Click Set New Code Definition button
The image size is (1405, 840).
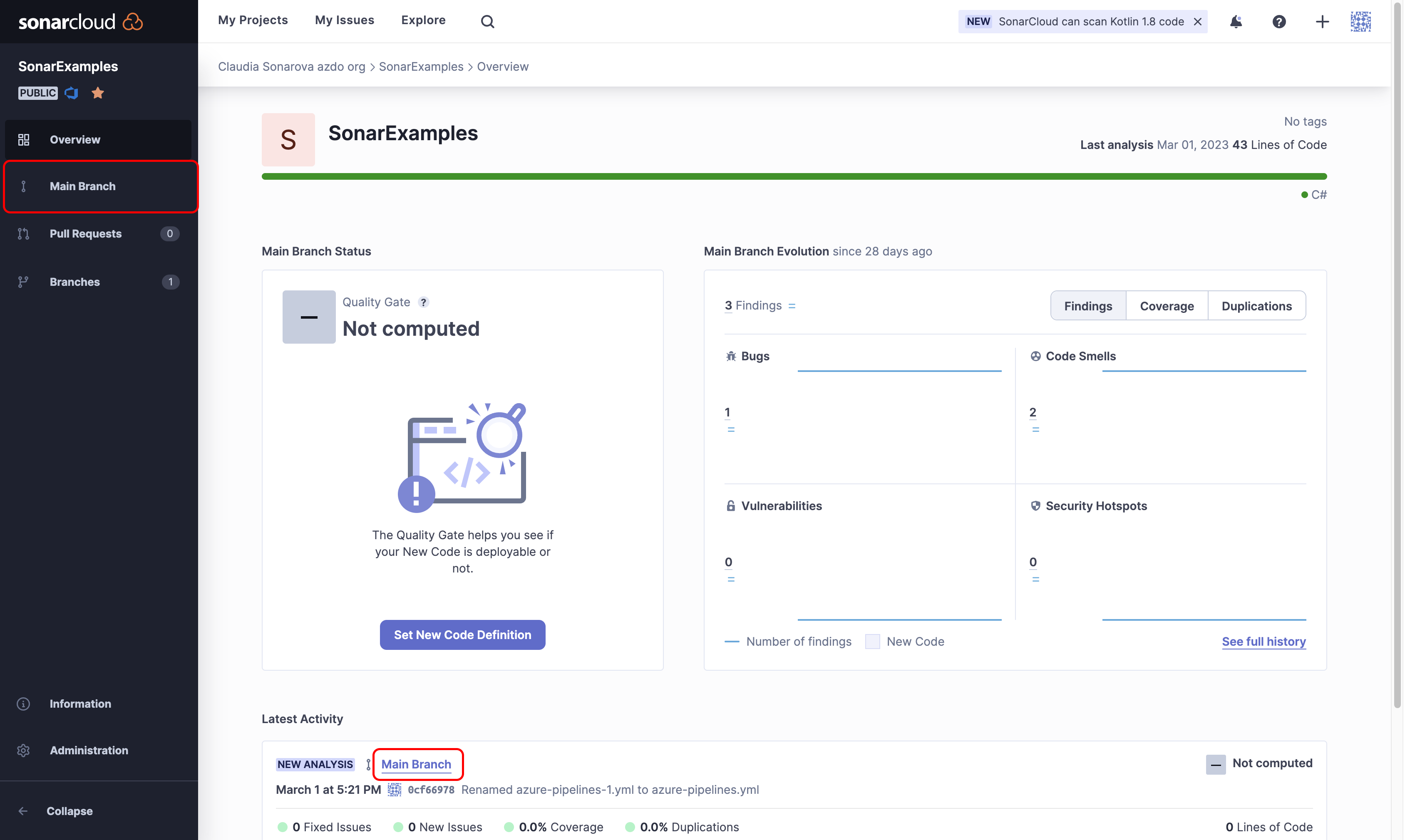click(x=462, y=635)
